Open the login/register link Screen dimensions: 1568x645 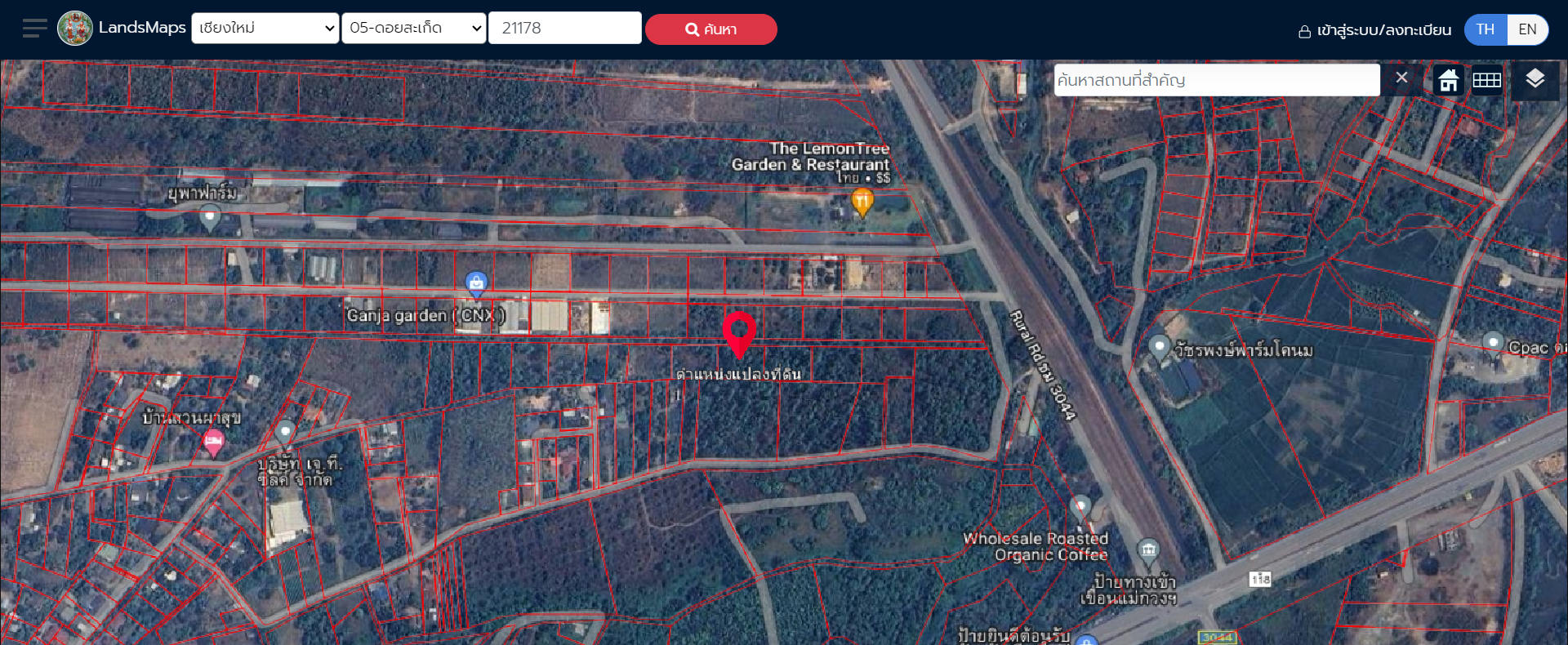click(x=1374, y=30)
